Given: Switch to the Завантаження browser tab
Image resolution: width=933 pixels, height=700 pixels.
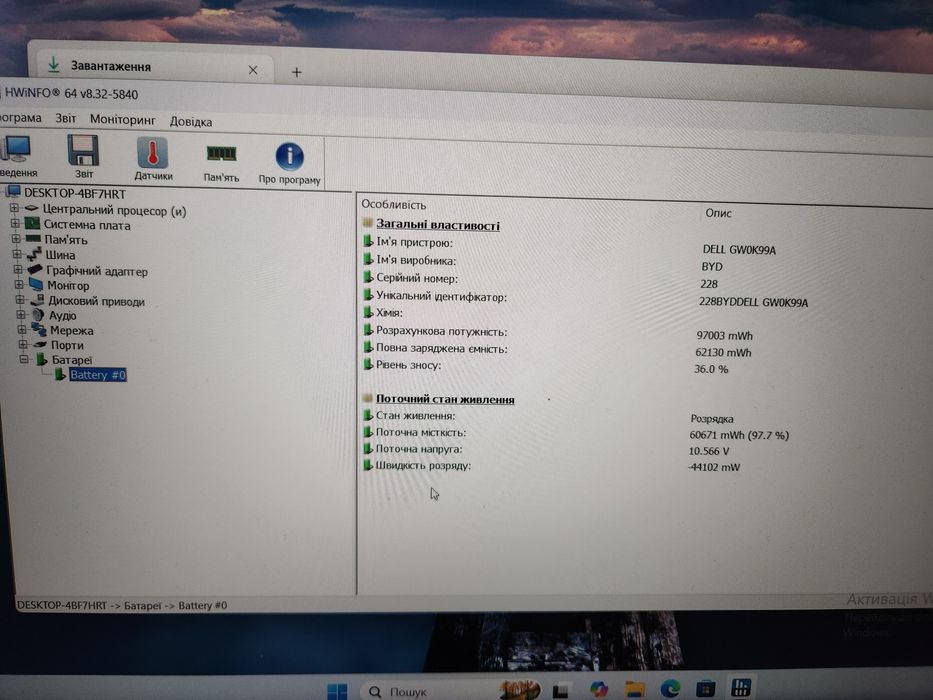Looking at the screenshot, I should [x=155, y=67].
